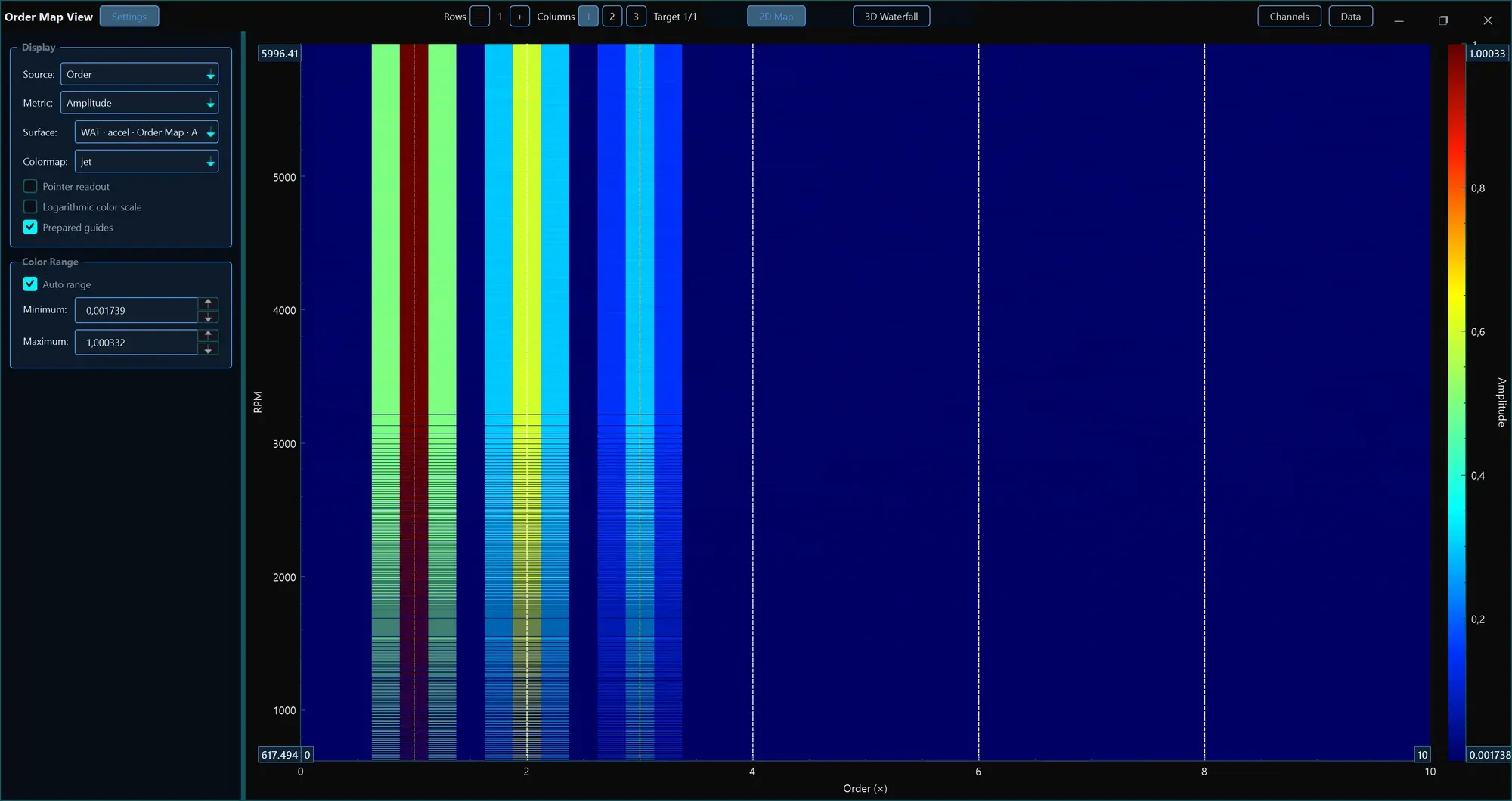Select 3 columns layout
1512x801 pixels.
(x=636, y=17)
